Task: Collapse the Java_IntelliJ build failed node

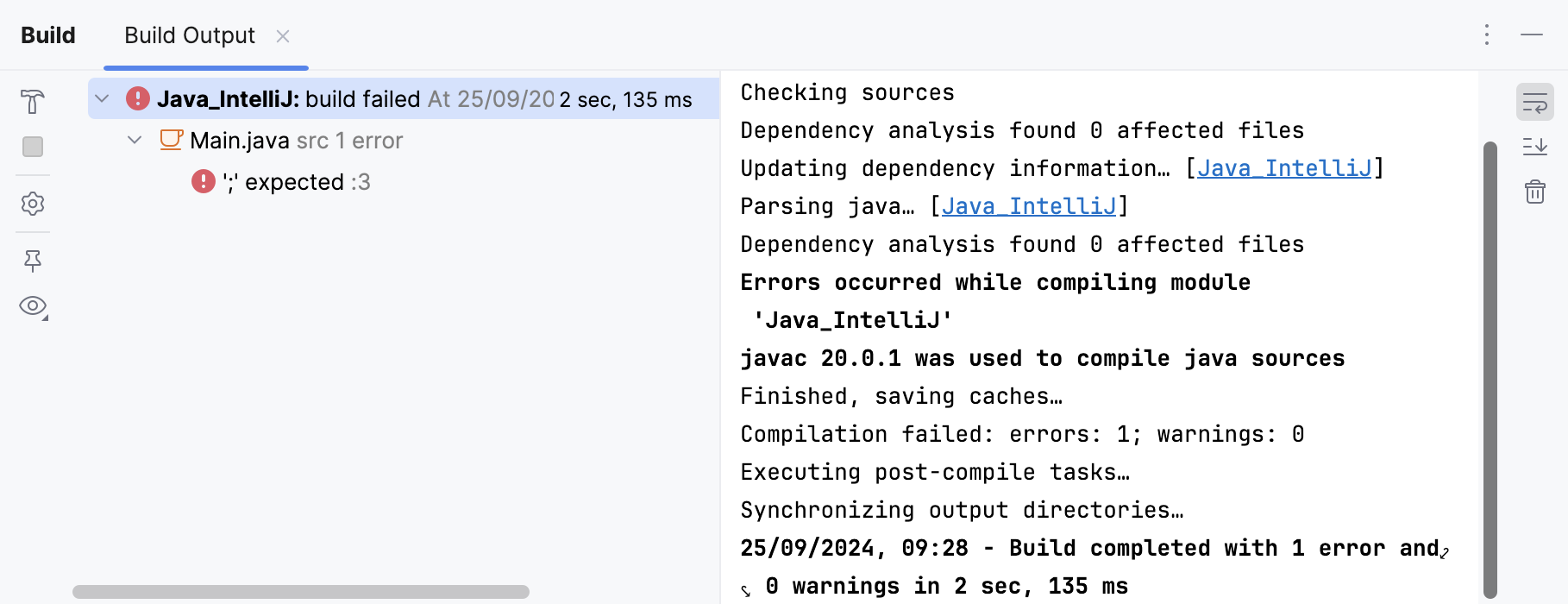Action: tap(102, 99)
